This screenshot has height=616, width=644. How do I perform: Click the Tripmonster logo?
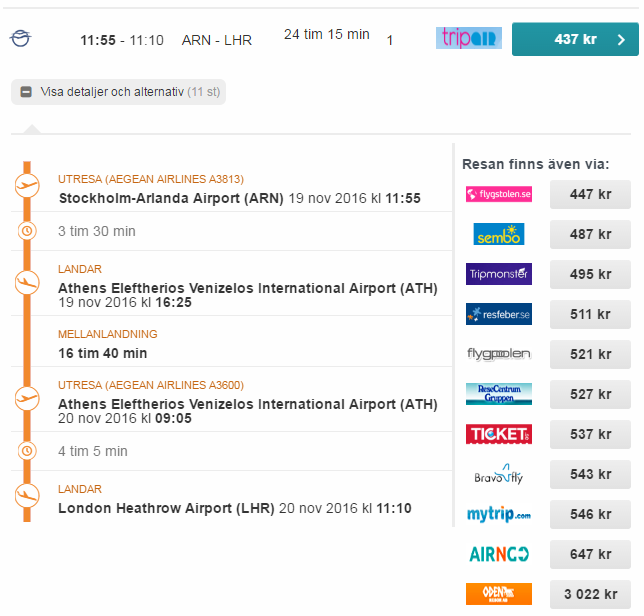point(499,274)
